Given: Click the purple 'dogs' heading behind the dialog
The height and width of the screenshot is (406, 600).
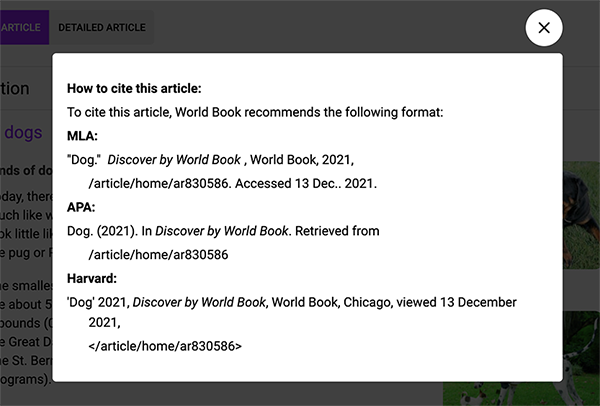Looking at the screenshot, I should (x=23, y=133).
